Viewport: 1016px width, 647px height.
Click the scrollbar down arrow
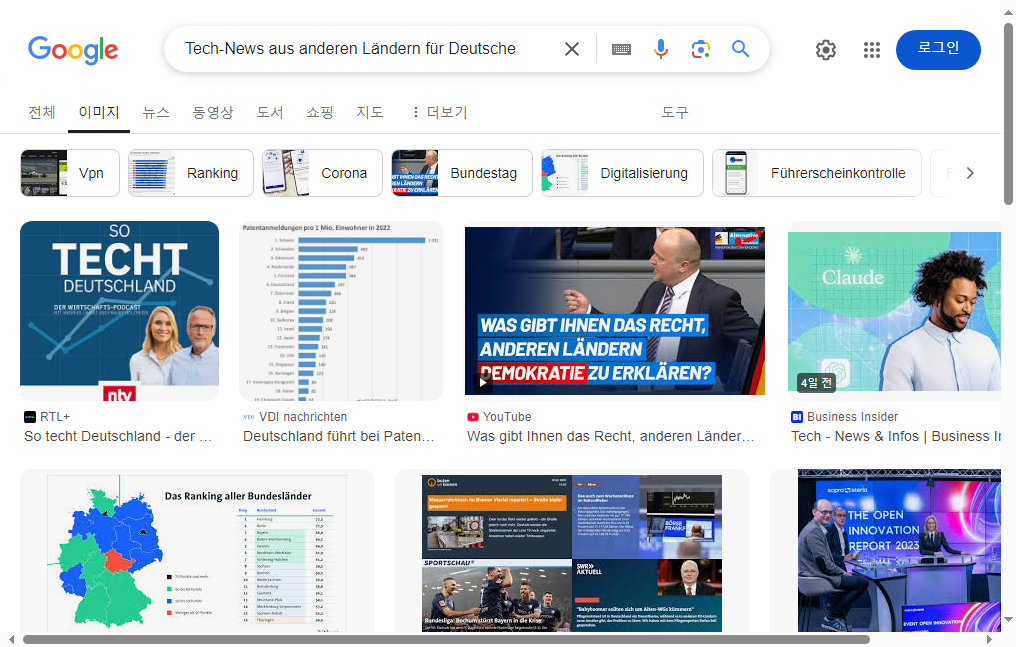click(x=1008, y=620)
